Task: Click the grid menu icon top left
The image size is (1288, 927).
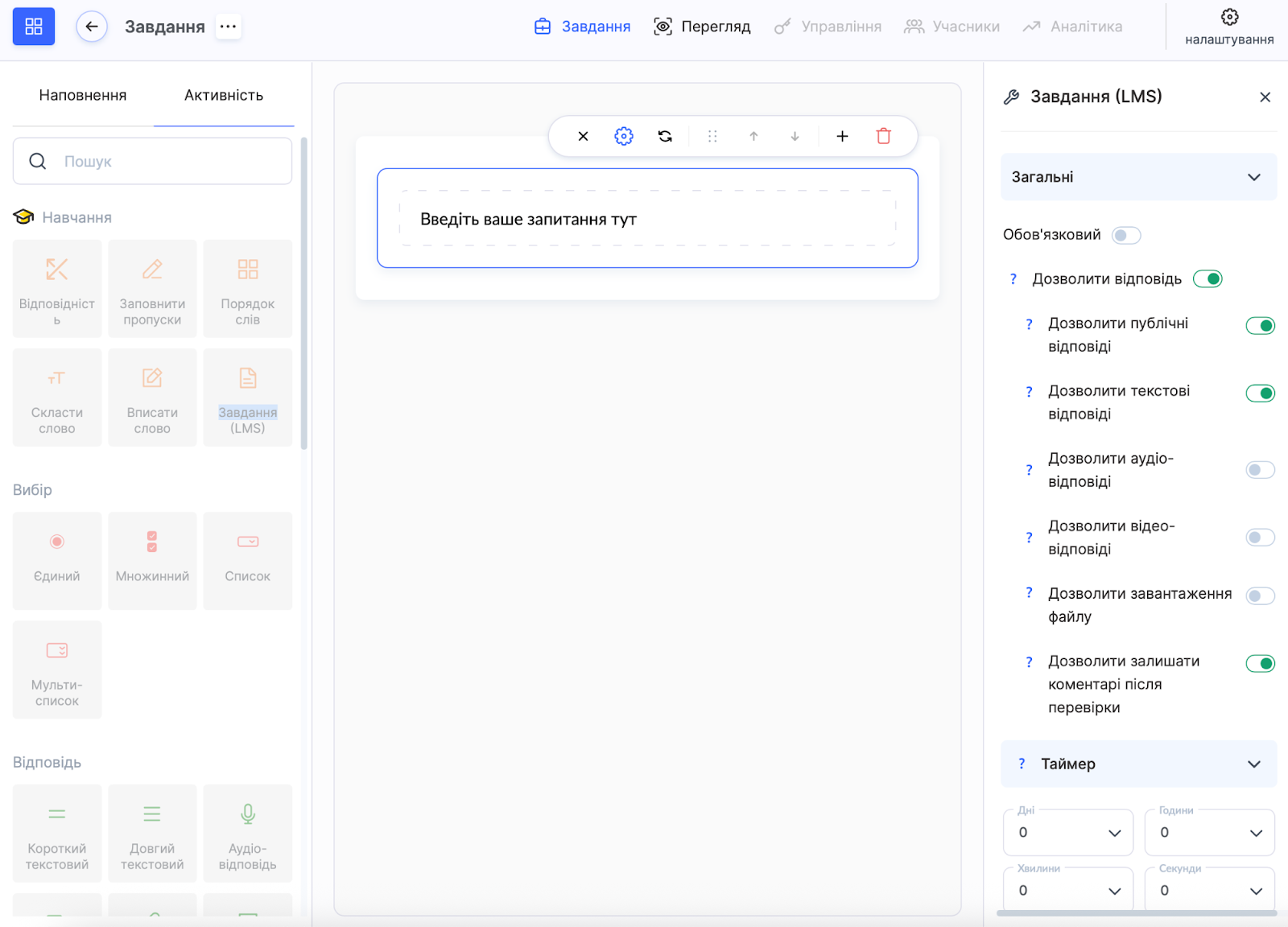Action: click(34, 27)
